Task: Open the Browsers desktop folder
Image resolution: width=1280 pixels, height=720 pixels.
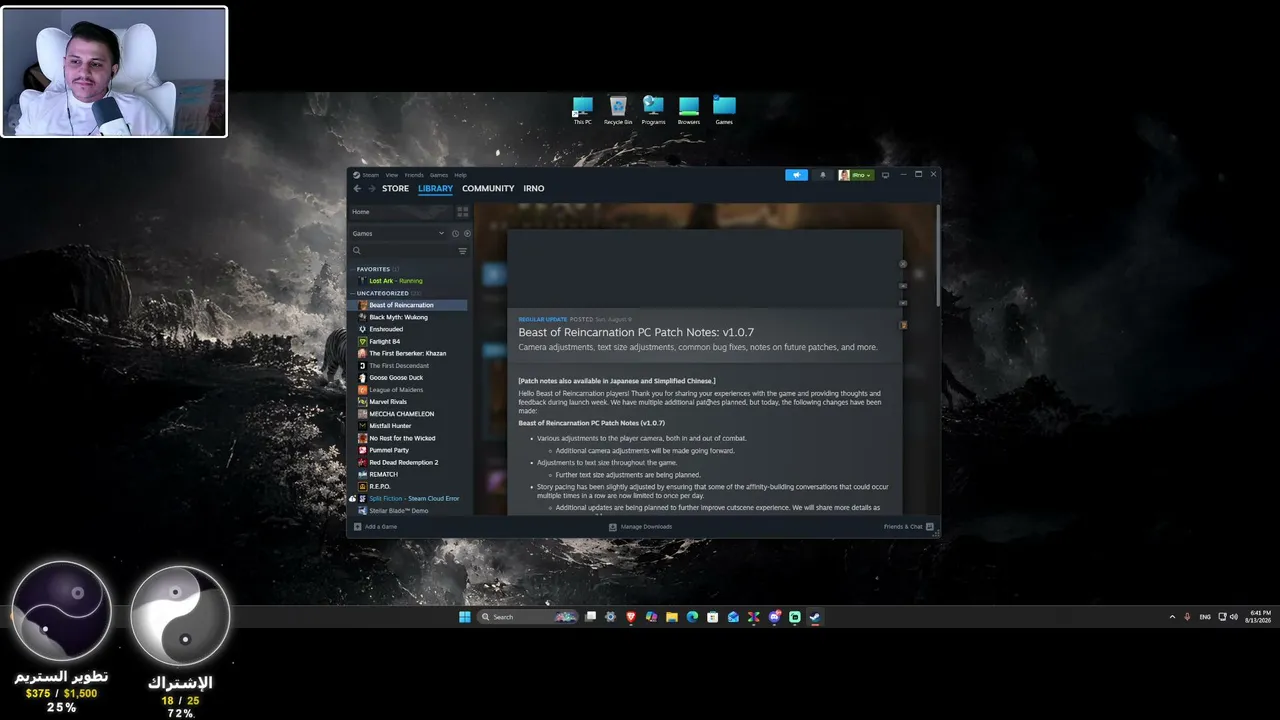Action: point(689,110)
